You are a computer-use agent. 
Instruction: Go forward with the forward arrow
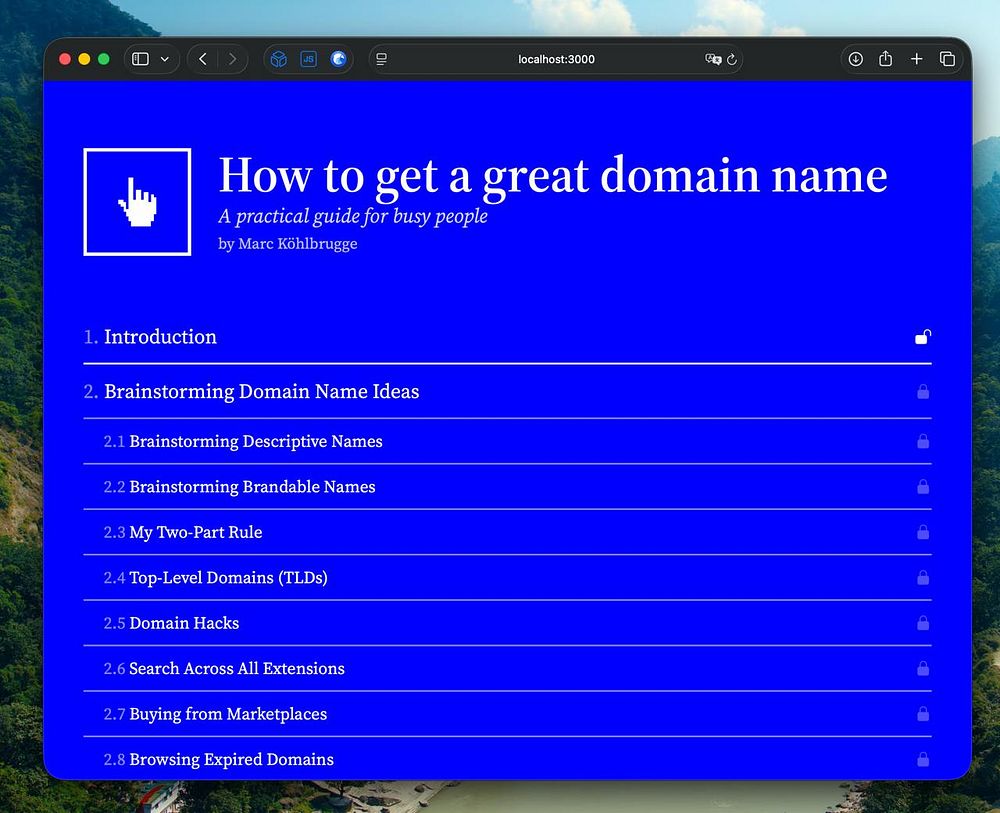point(232,59)
